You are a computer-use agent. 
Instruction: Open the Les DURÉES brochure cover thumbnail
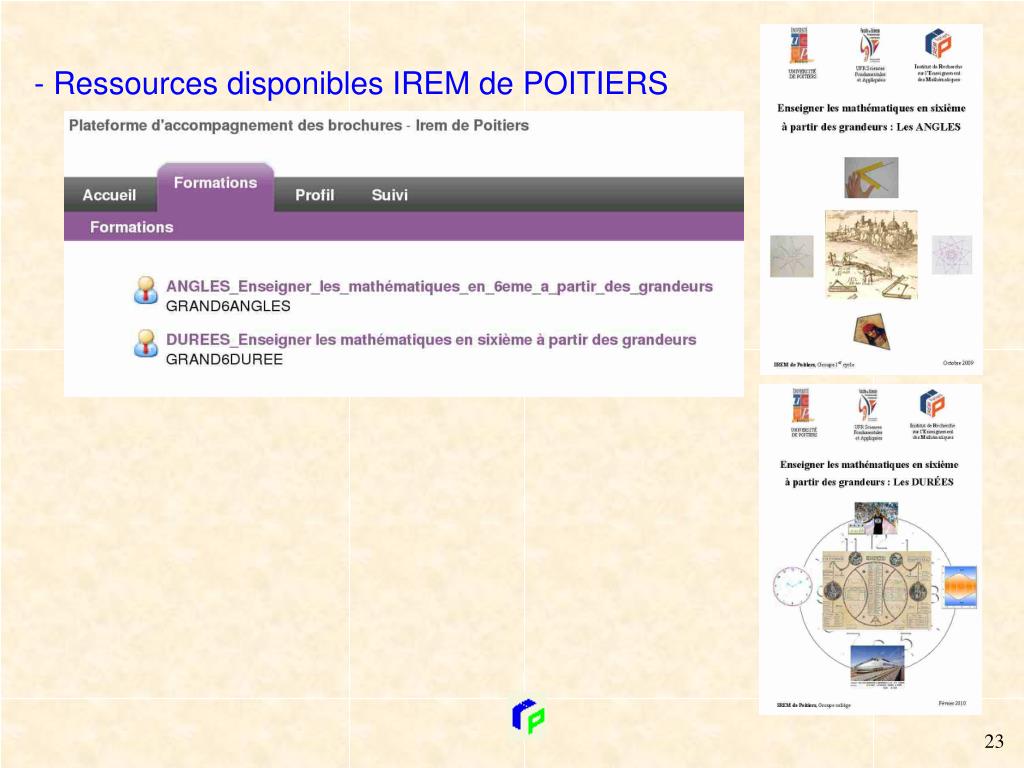[x=871, y=549]
